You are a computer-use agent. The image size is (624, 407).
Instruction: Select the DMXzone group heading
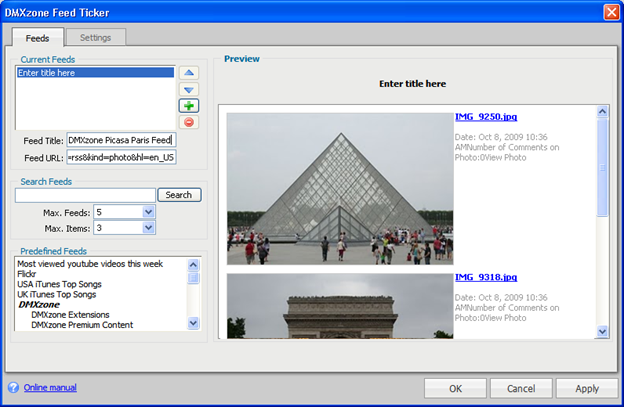(39, 305)
